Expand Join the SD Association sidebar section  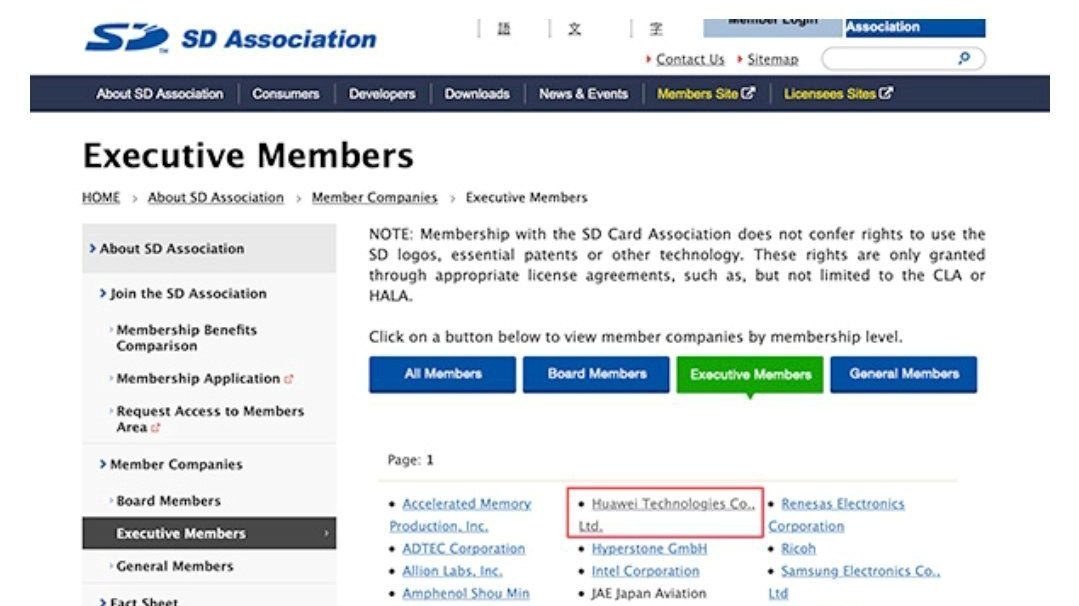pyautogui.click(x=188, y=294)
